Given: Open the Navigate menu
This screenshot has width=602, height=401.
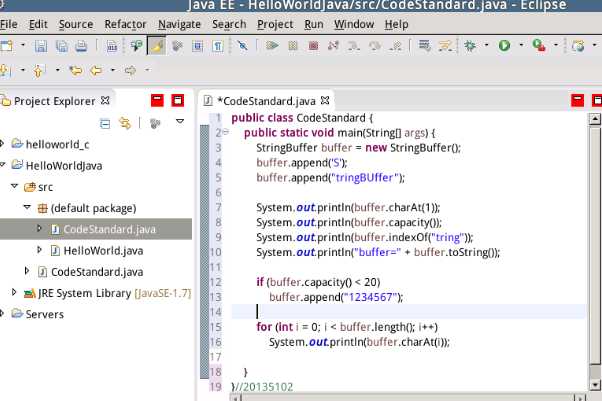Looking at the screenshot, I should click(x=179, y=24).
